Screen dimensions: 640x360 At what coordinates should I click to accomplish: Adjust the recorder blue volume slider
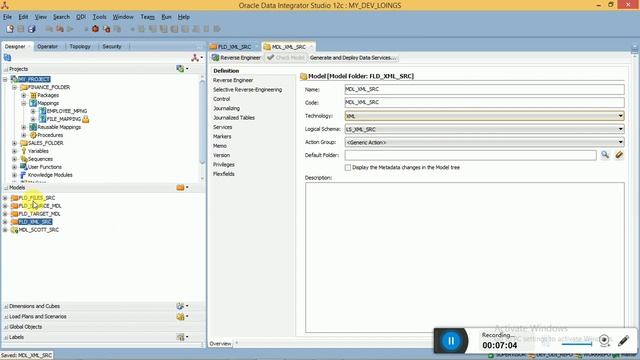(576, 344)
